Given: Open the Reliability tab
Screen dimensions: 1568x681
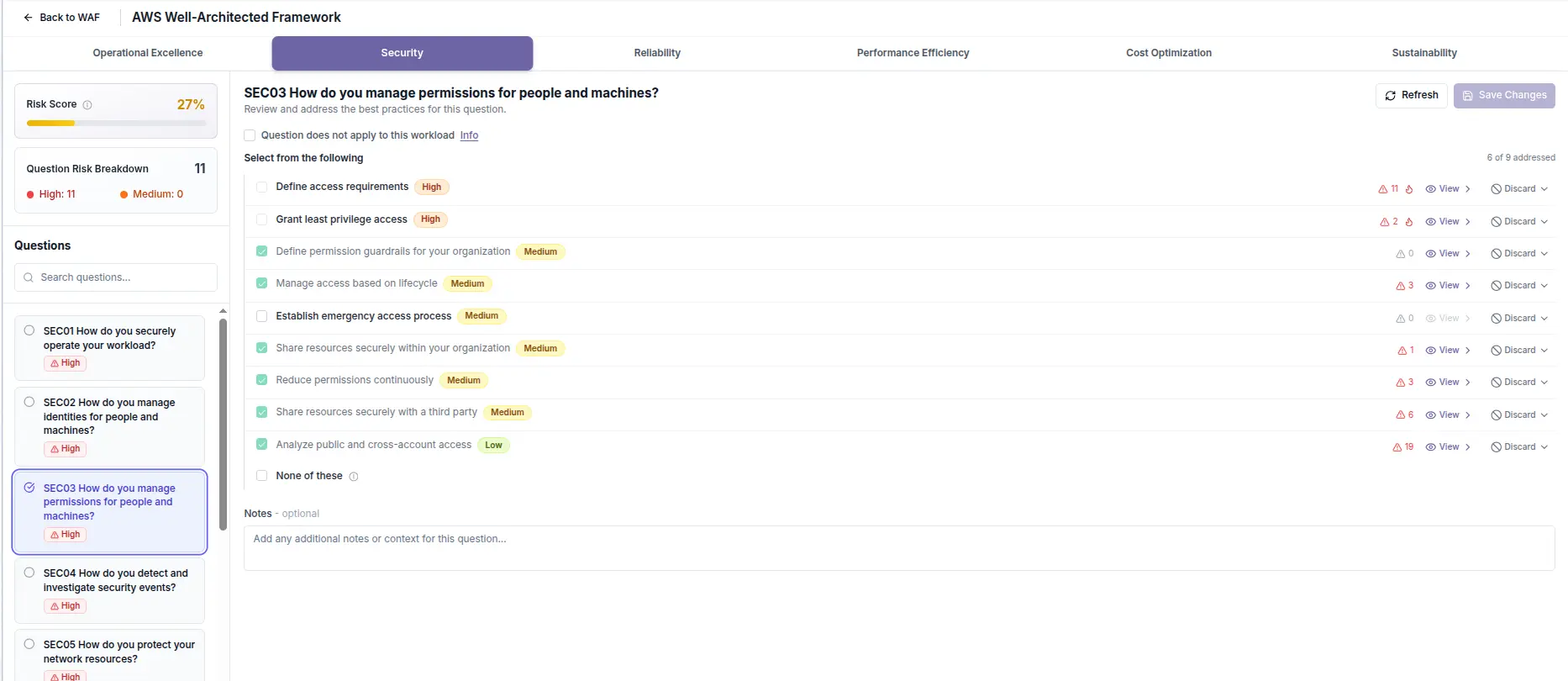Looking at the screenshot, I should tap(657, 53).
